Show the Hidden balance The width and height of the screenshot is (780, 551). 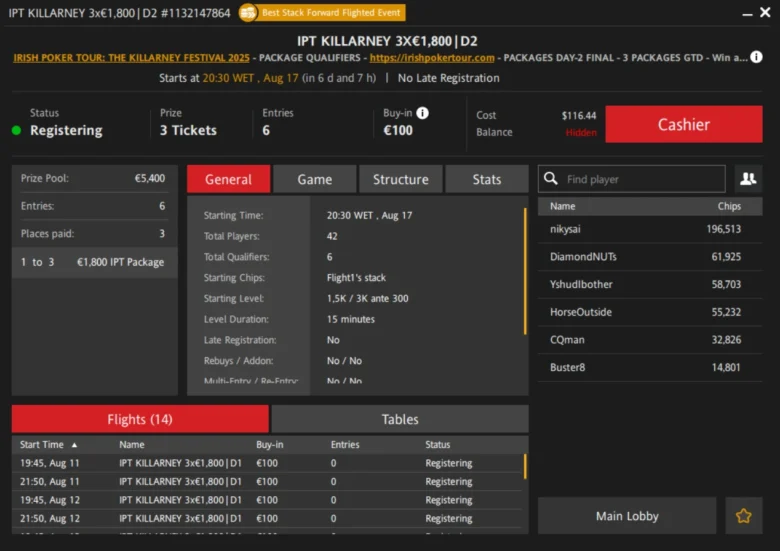point(581,132)
